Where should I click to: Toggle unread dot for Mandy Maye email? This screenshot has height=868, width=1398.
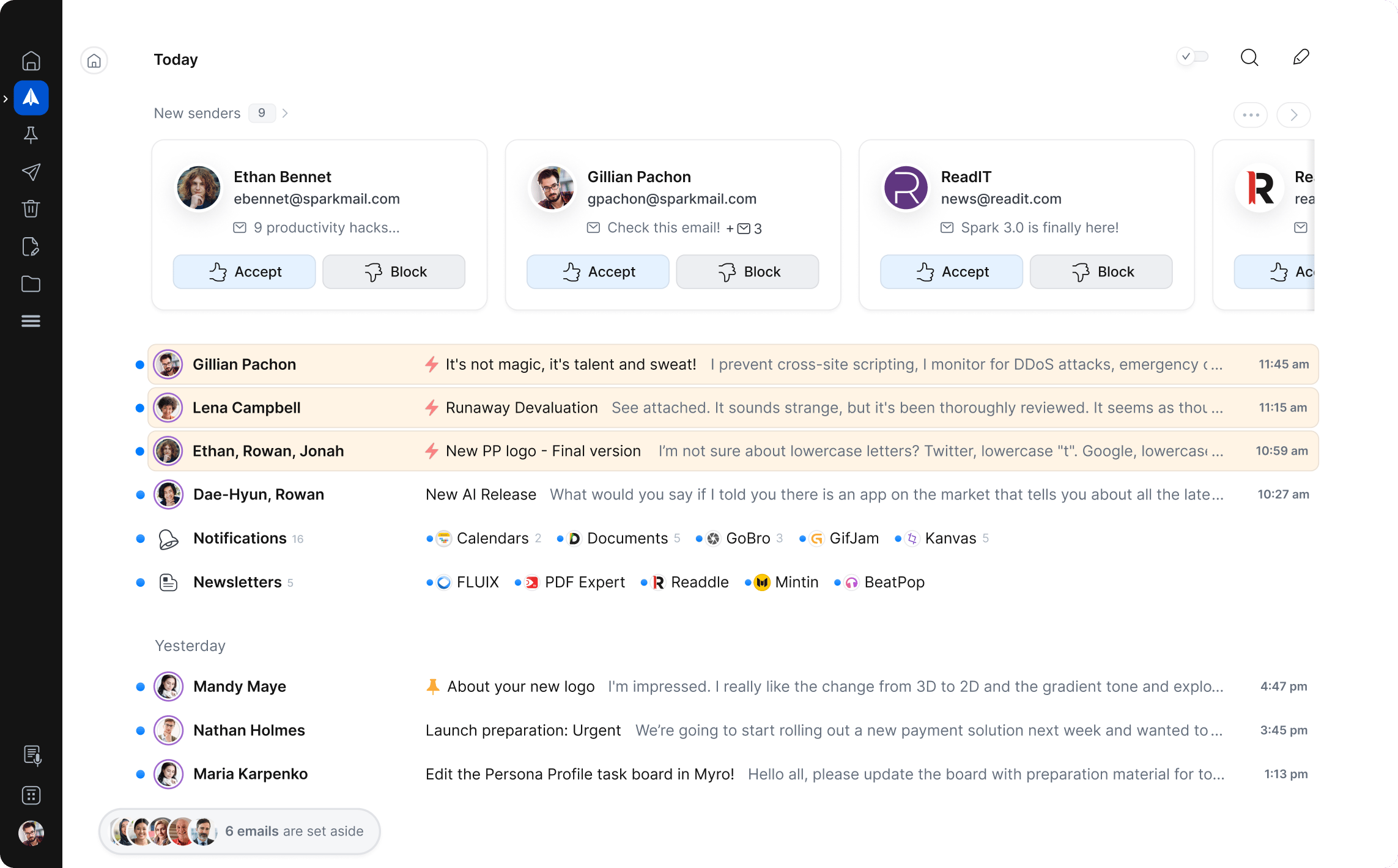point(140,686)
